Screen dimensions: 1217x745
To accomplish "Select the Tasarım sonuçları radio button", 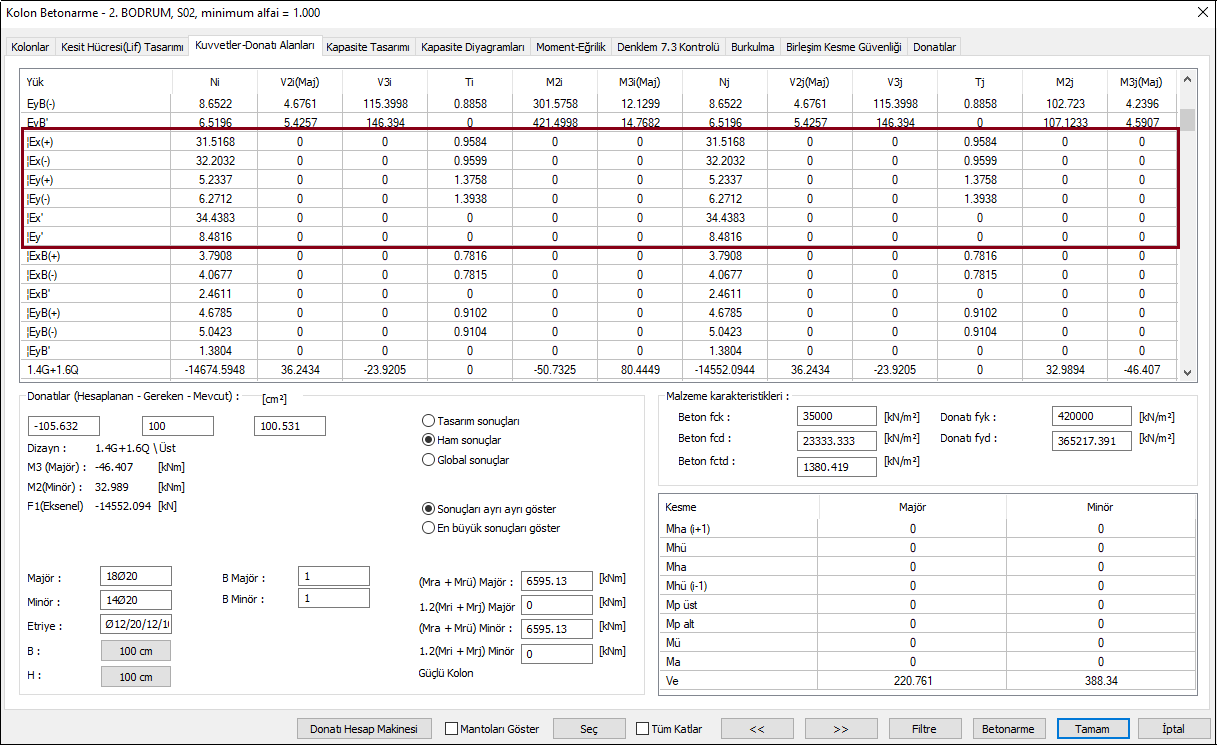I will (429, 421).
